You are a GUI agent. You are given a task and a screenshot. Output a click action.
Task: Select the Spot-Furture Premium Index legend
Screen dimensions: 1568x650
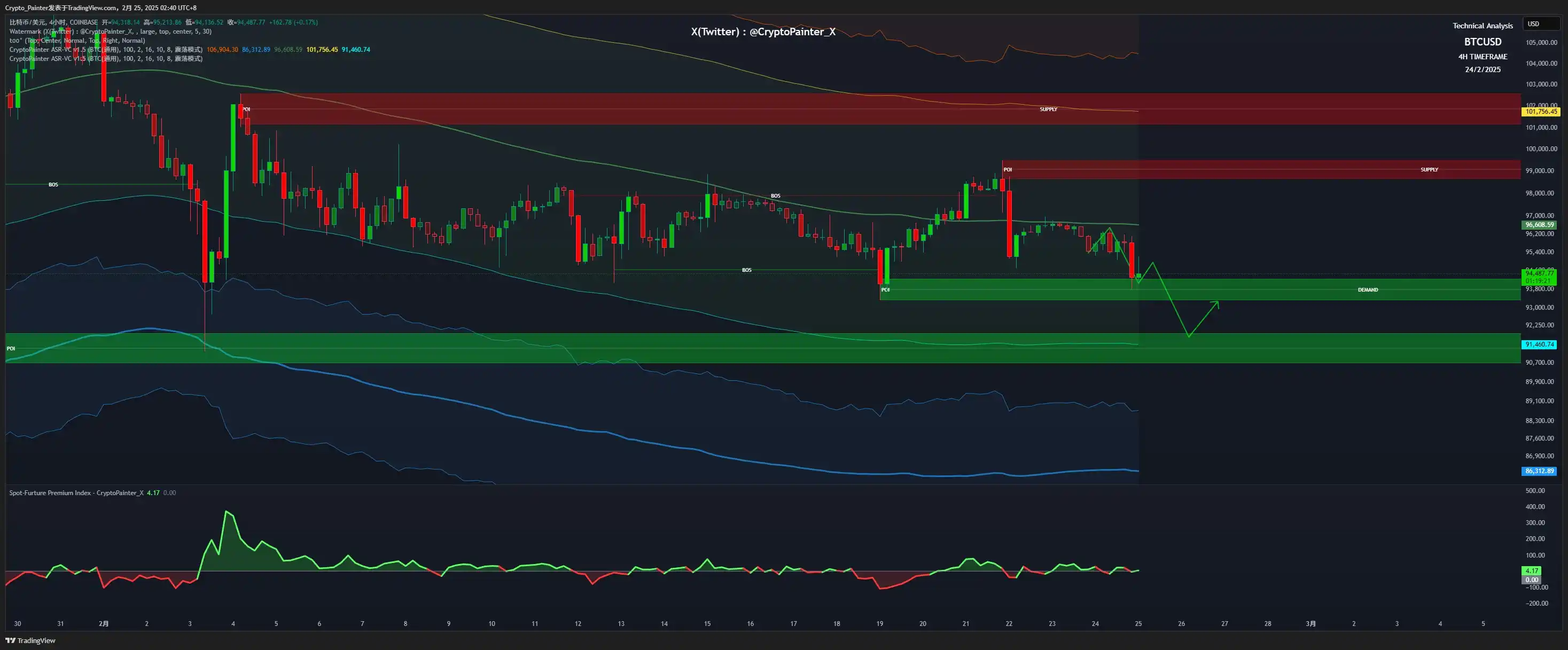[76, 493]
